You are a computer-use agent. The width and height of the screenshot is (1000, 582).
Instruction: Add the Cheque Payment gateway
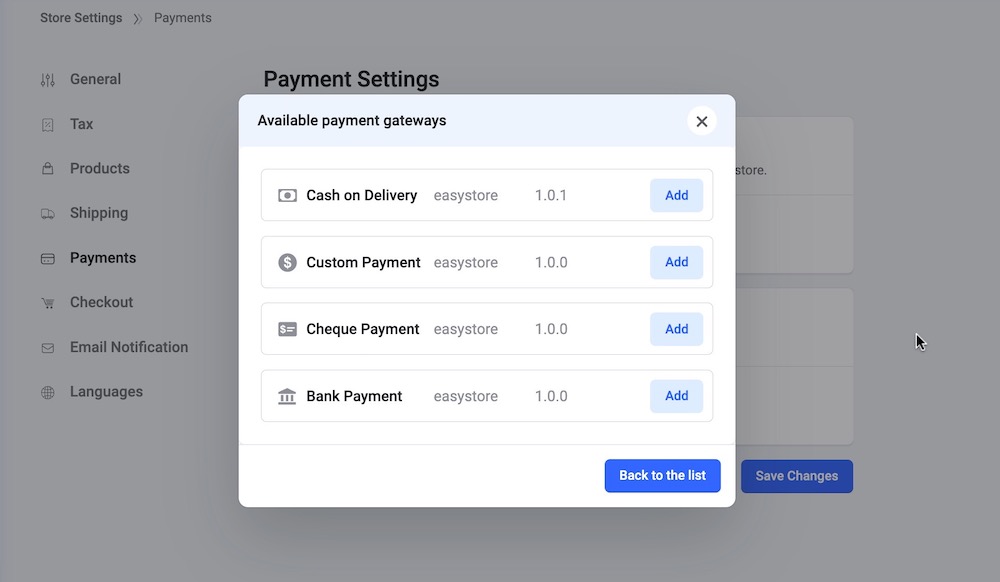click(x=676, y=329)
